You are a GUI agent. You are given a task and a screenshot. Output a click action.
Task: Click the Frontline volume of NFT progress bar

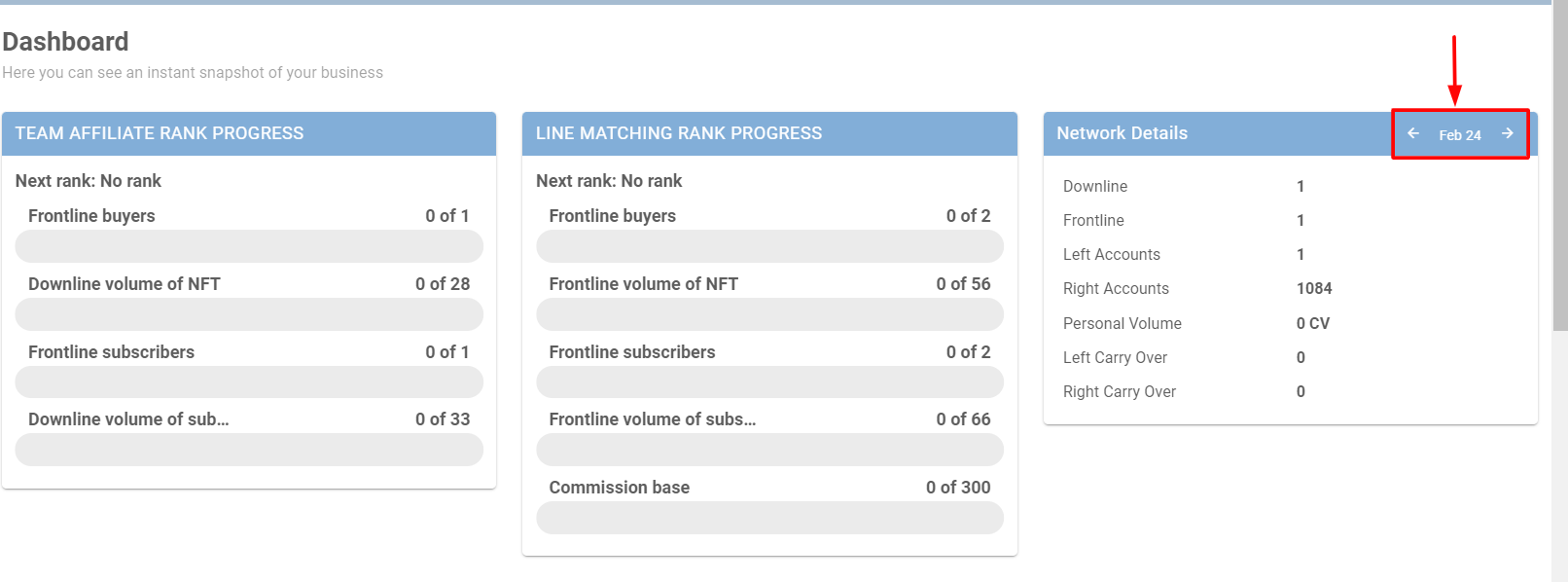[769, 314]
